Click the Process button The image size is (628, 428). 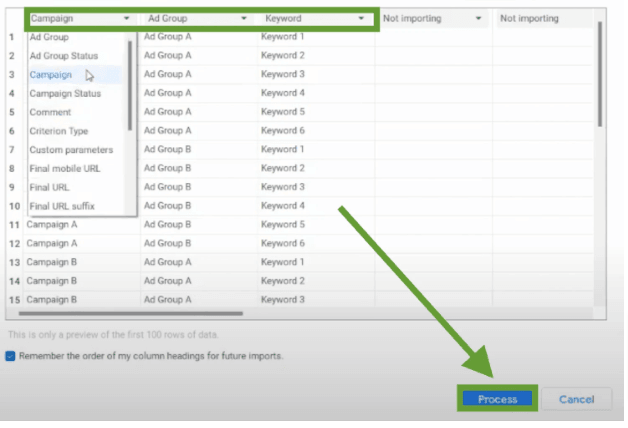coord(497,399)
